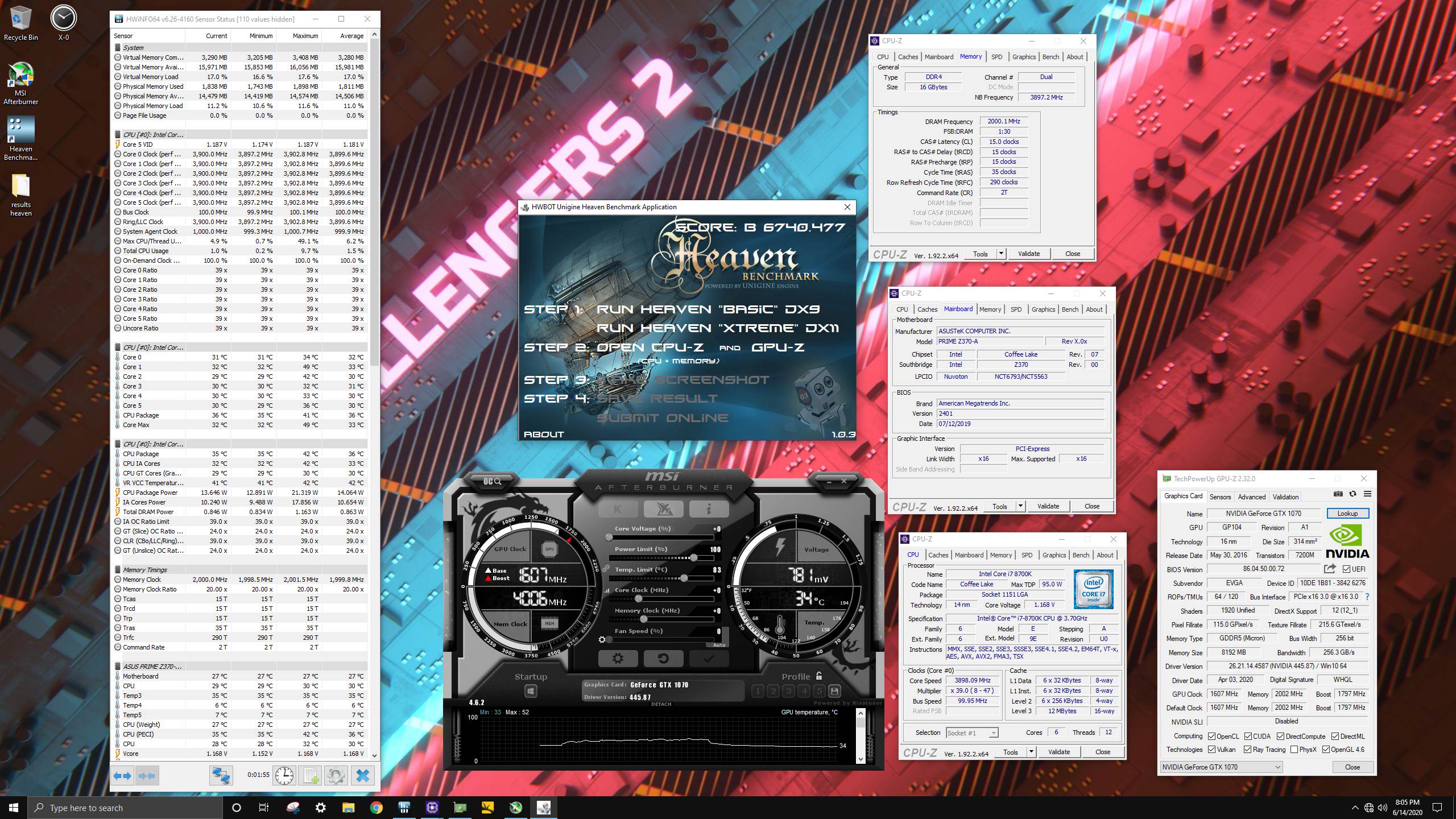This screenshot has width=1456, height=819.
Task: Click taskbar search box
Action: pos(125,808)
